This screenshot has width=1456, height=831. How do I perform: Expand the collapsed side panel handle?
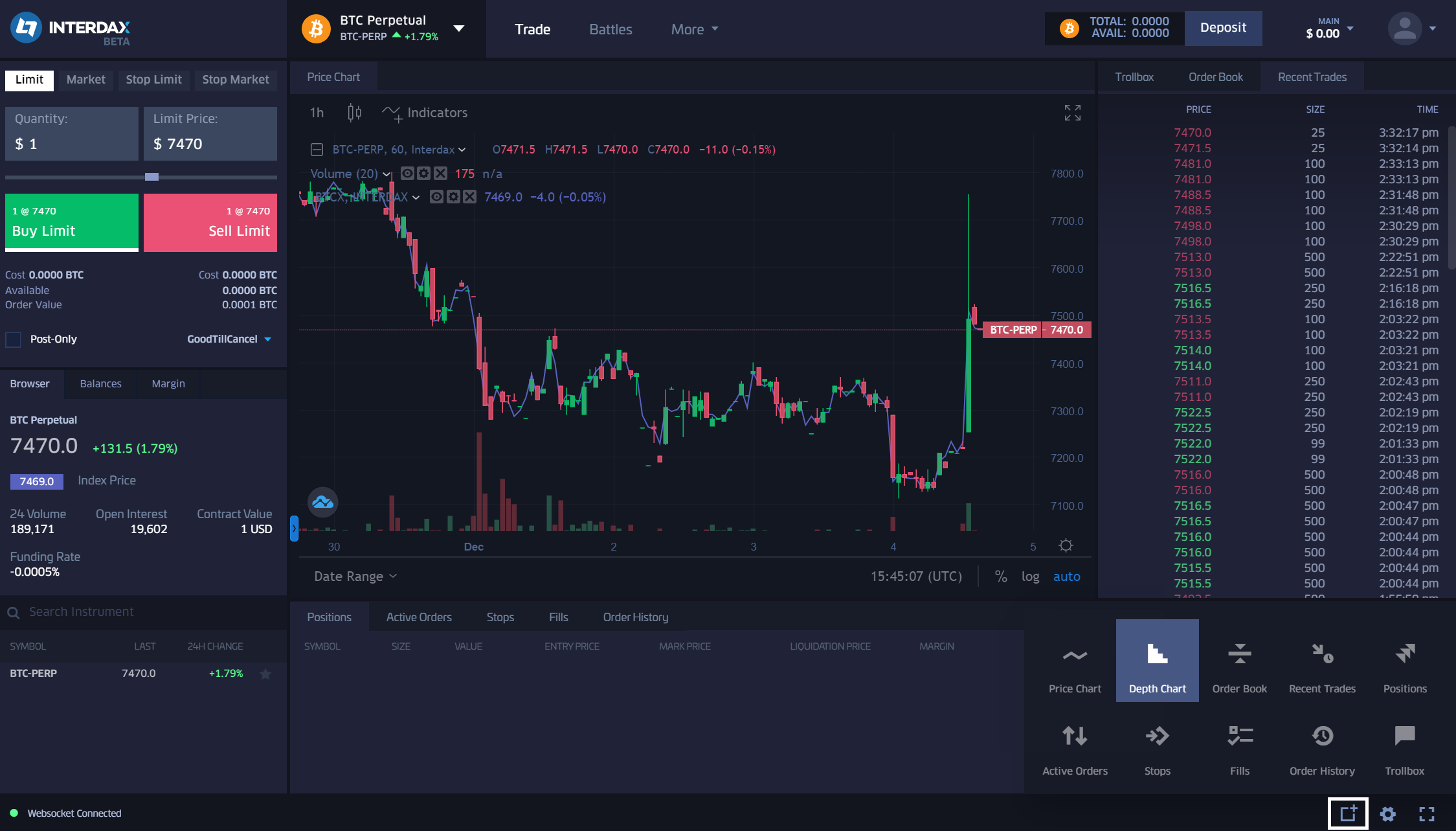click(294, 529)
